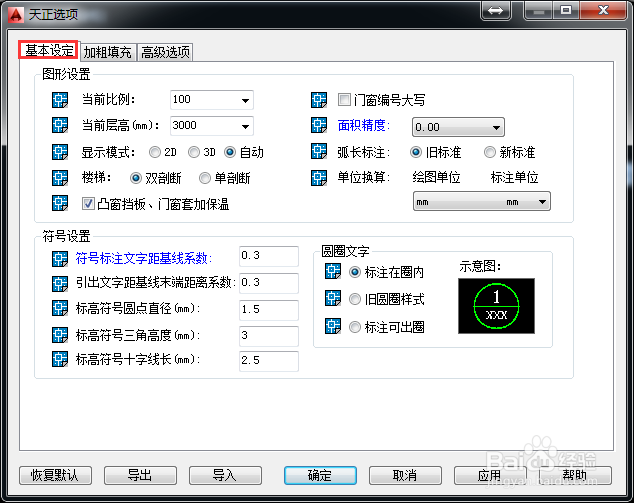Click the icon beside 引出文字距基线末端距离系数
Viewport: 634px width, 503px height.
pyautogui.click(x=60, y=283)
